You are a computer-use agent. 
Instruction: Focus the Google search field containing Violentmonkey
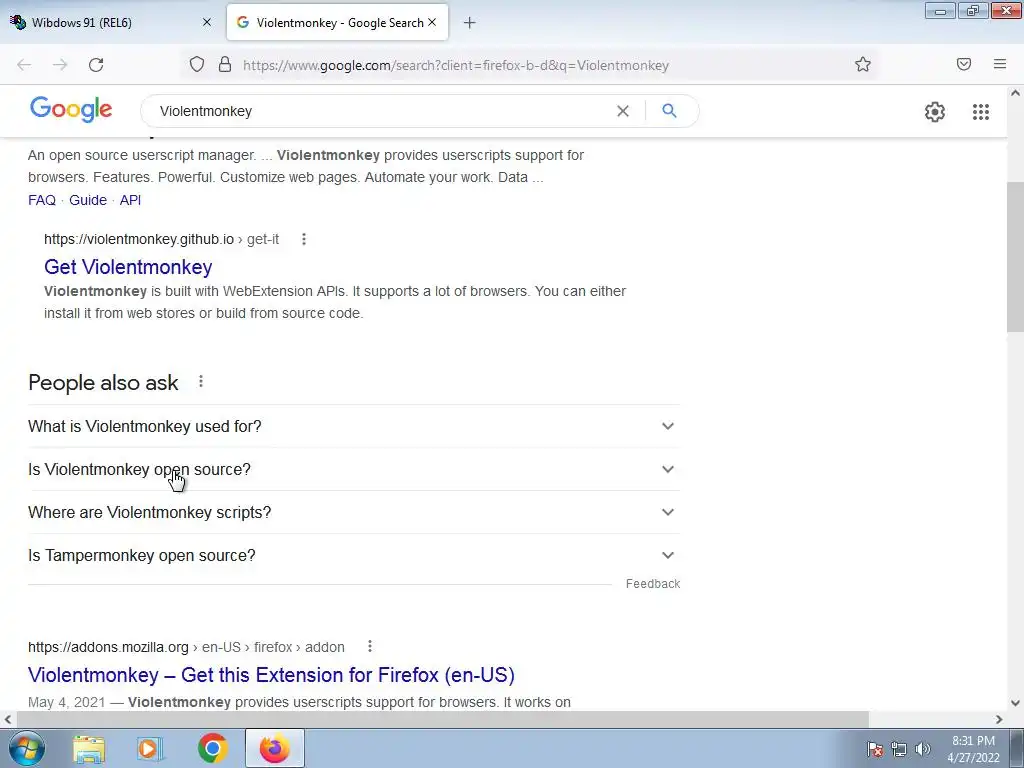382,111
